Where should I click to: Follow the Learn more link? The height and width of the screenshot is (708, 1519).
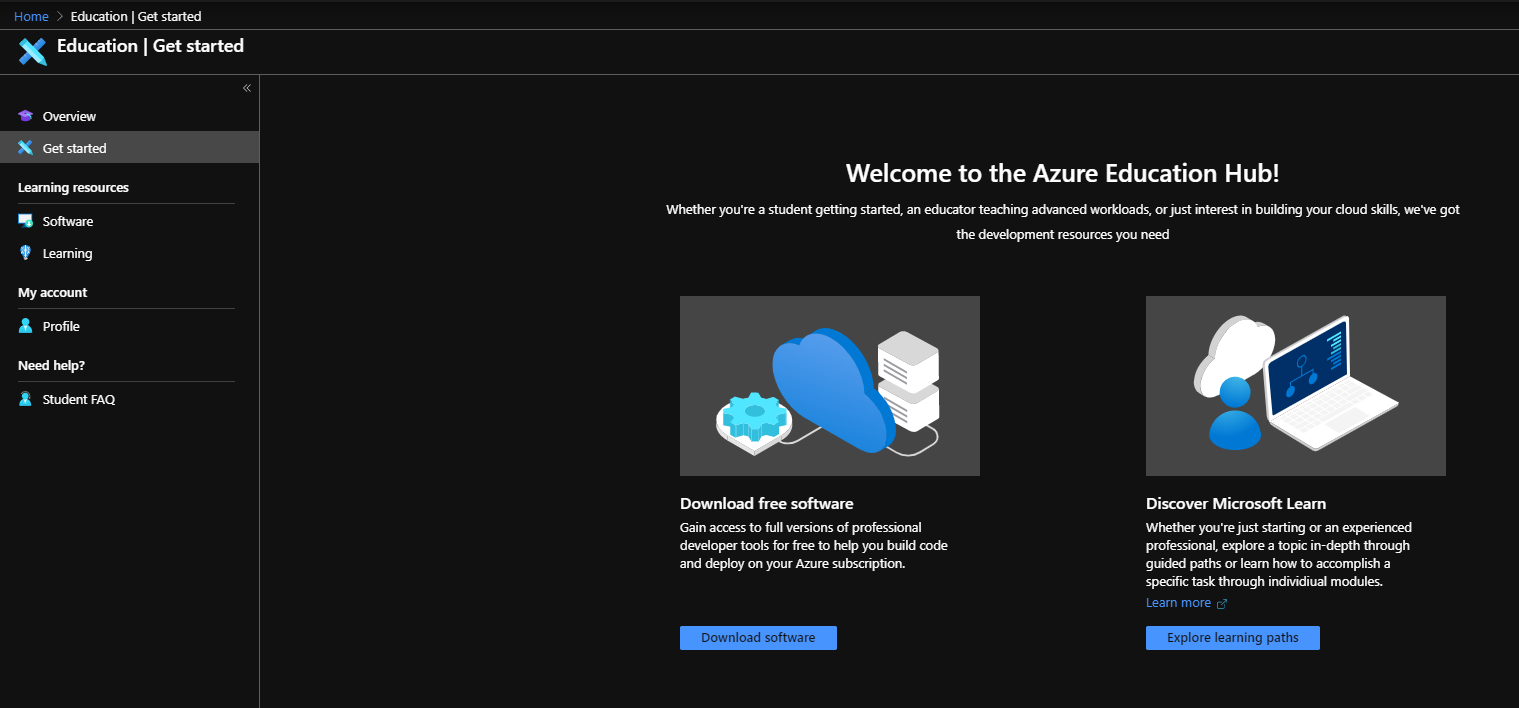click(1178, 603)
